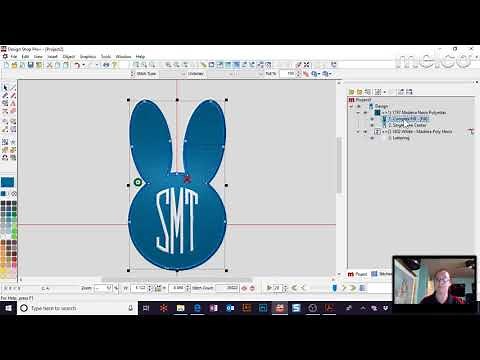This screenshot has height=360, width=480.
Task: Click the microphone icon in search box
Action: tap(131, 308)
